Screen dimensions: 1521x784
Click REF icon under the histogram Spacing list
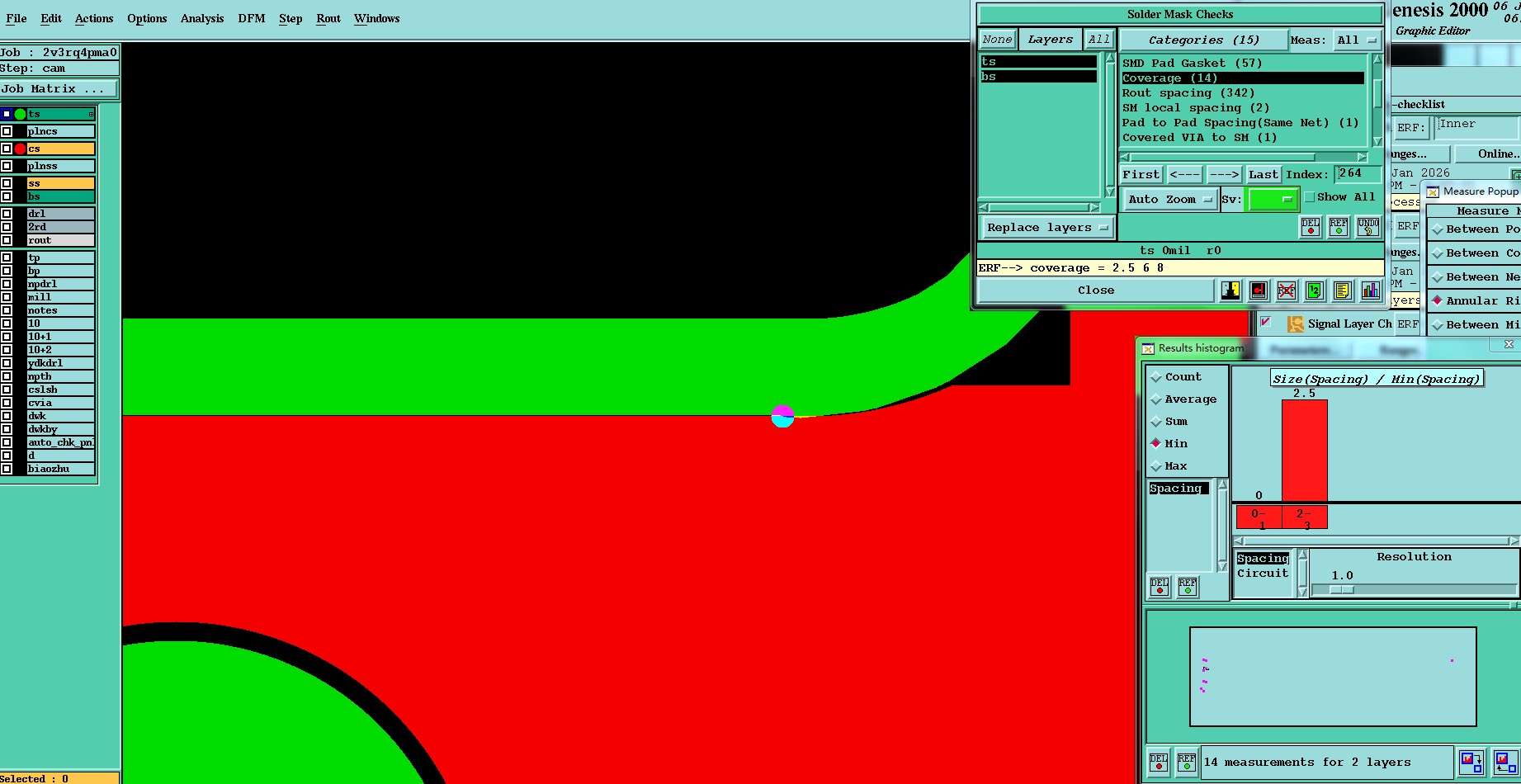tap(1188, 587)
